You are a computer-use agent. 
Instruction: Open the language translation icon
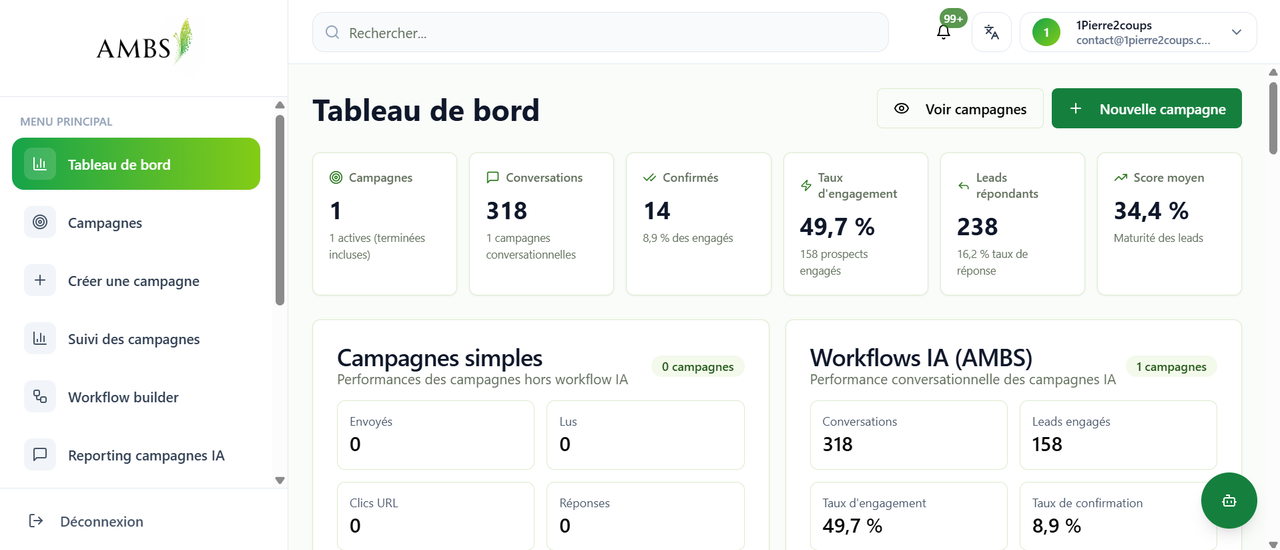991,32
